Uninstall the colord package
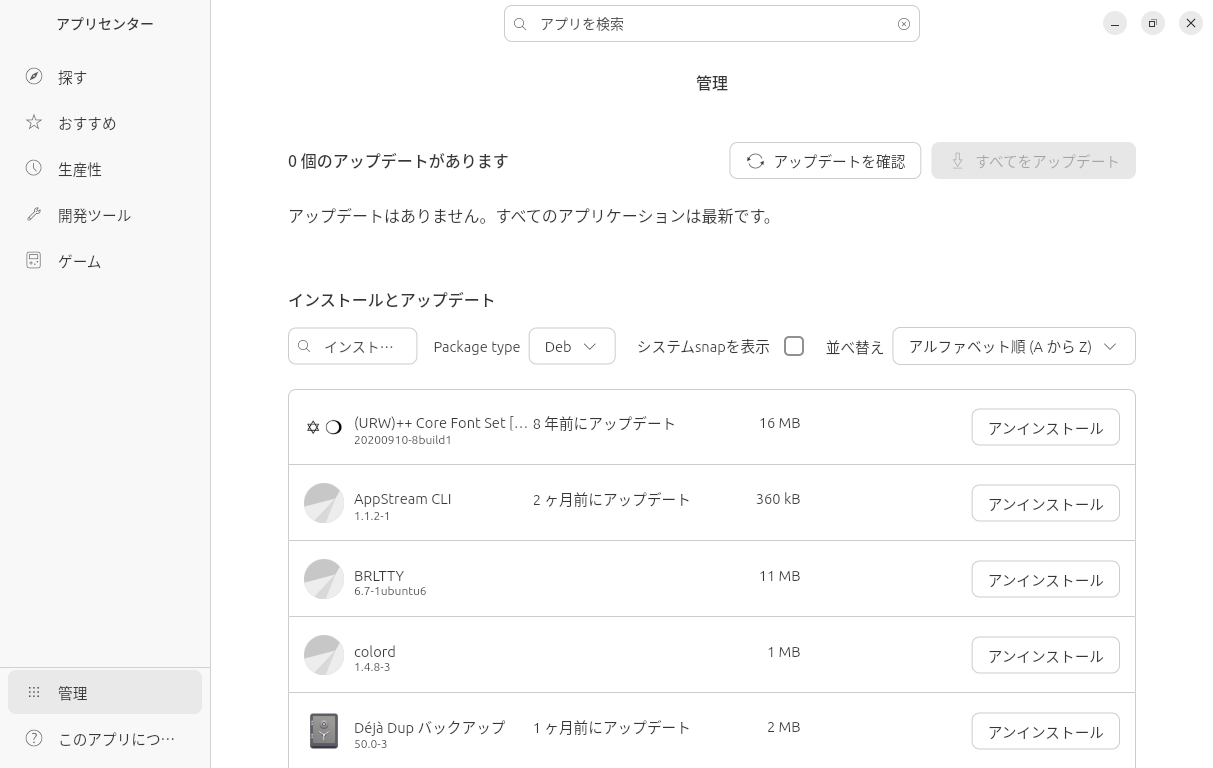This screenshot has height=768, width=1213. [1045, 656]
